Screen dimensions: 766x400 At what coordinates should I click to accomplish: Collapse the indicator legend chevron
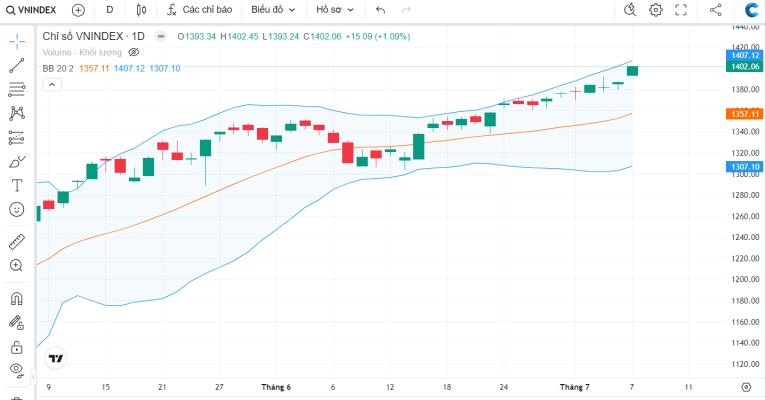(52, 84)
